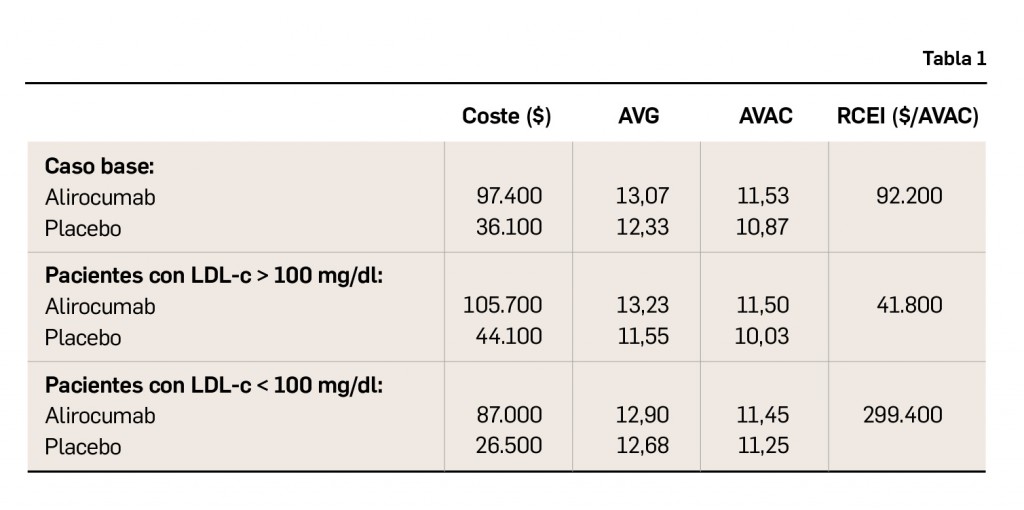This screenshot has width=1024, height=510.
Task: Select the cost value 87.000
Action: pos(509,415)
